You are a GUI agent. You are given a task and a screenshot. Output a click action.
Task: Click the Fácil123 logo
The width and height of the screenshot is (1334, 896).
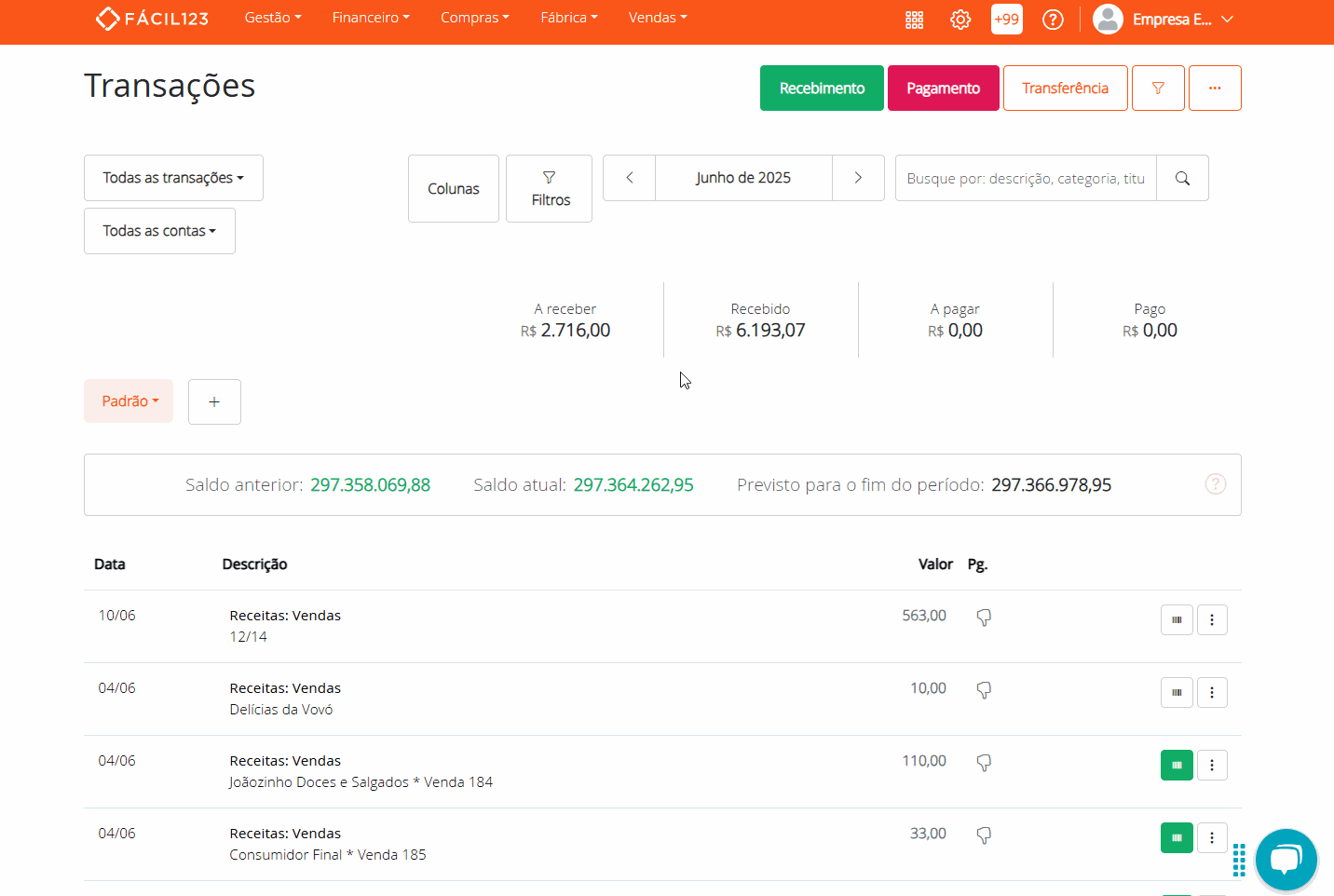click(x=152, y=19)
